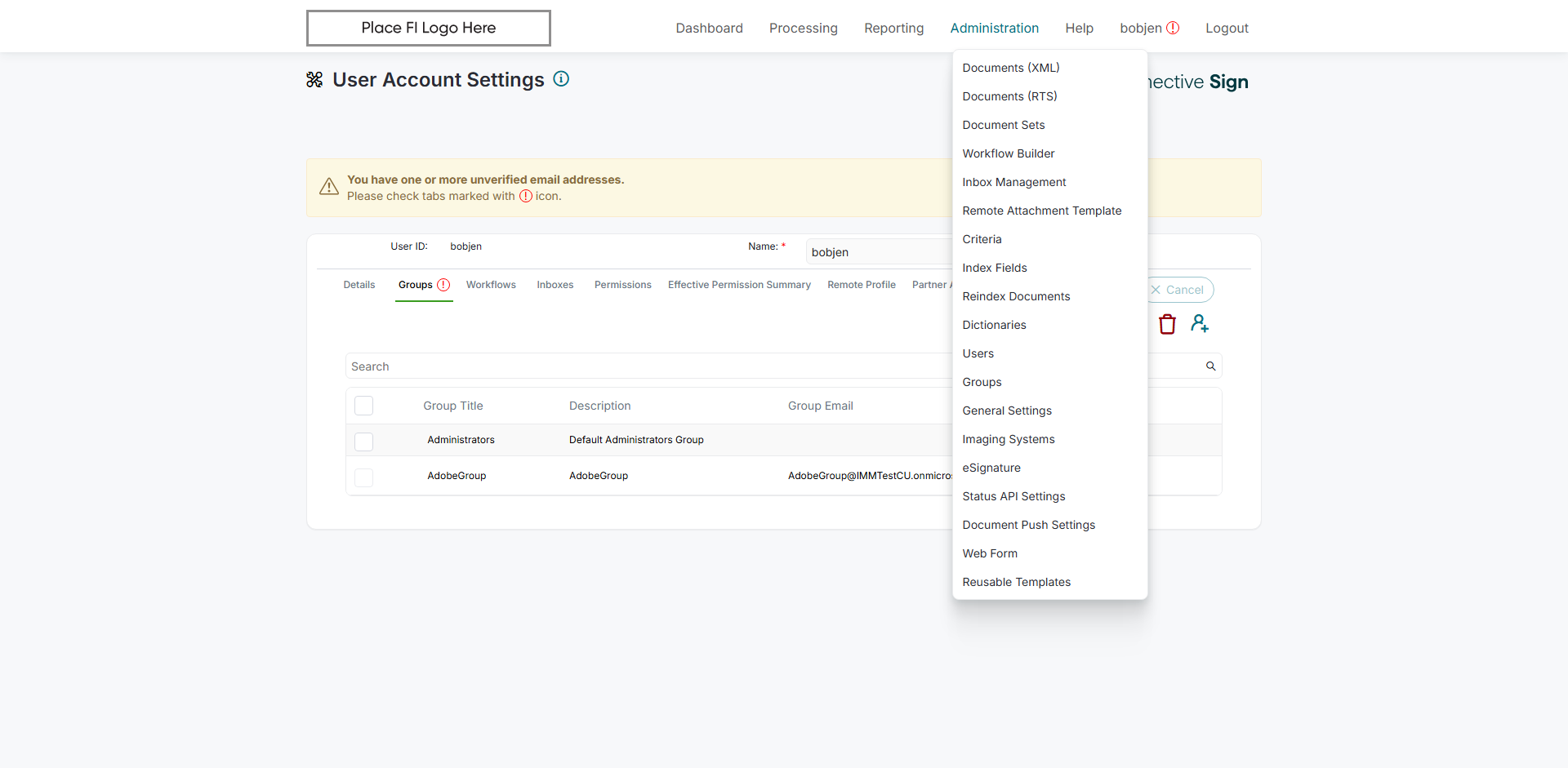
Task: Choose eSignature in the Administration menu
Action: [991, 468]
